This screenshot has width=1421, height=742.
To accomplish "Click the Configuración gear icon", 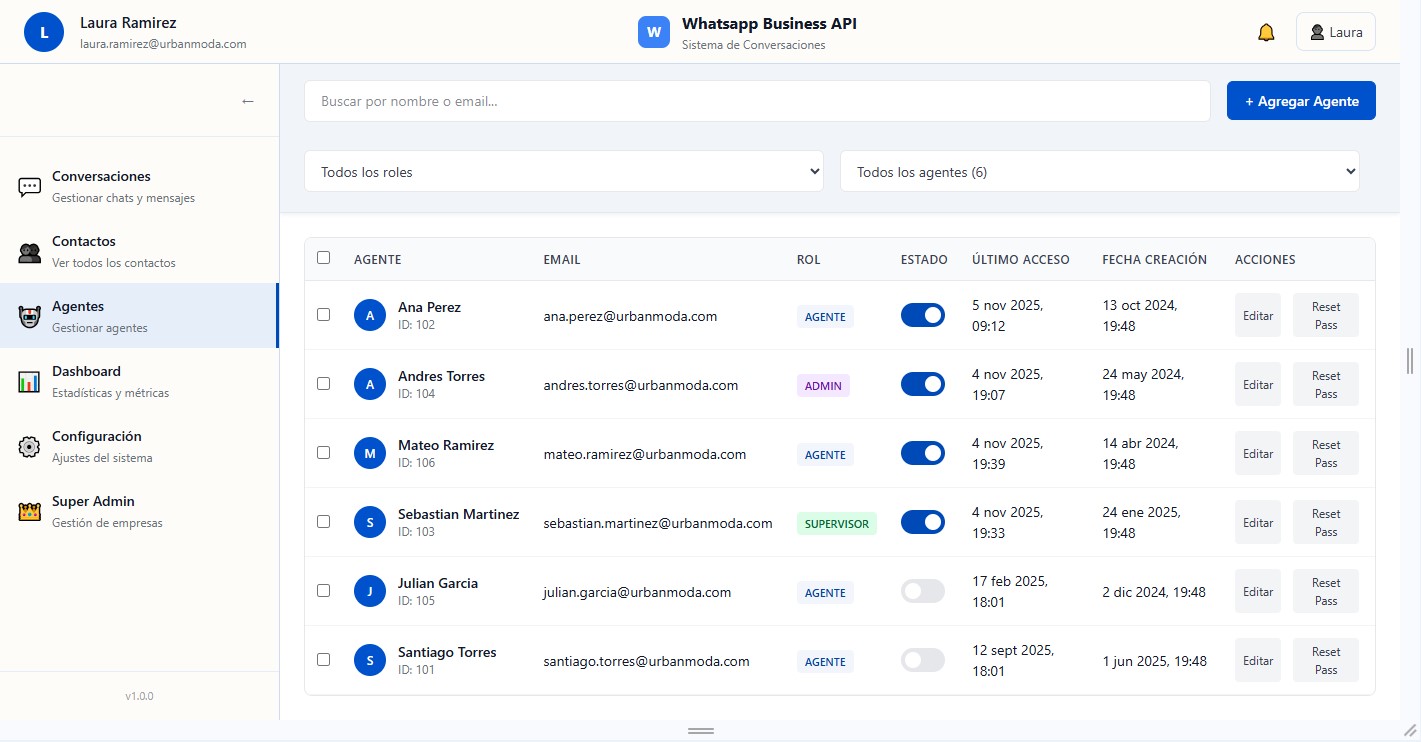I will tap(30, 447).
